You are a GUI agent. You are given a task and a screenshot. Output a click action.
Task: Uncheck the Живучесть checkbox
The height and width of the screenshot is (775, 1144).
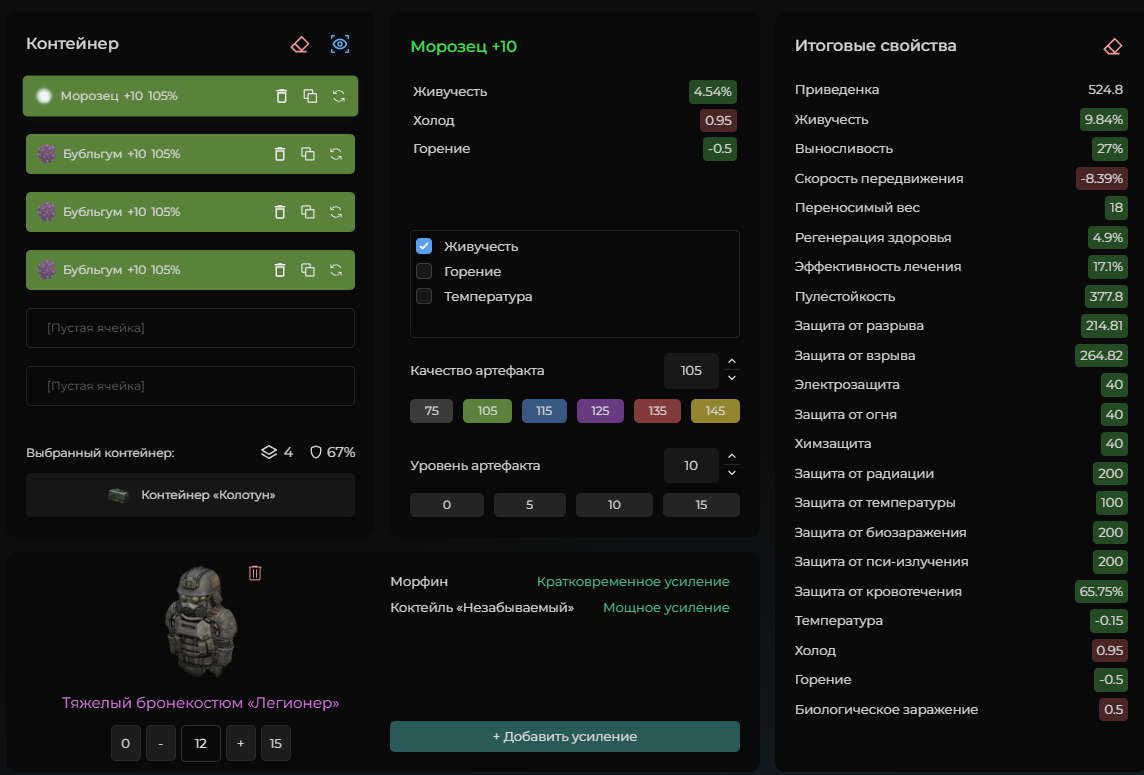pos(424,246)
